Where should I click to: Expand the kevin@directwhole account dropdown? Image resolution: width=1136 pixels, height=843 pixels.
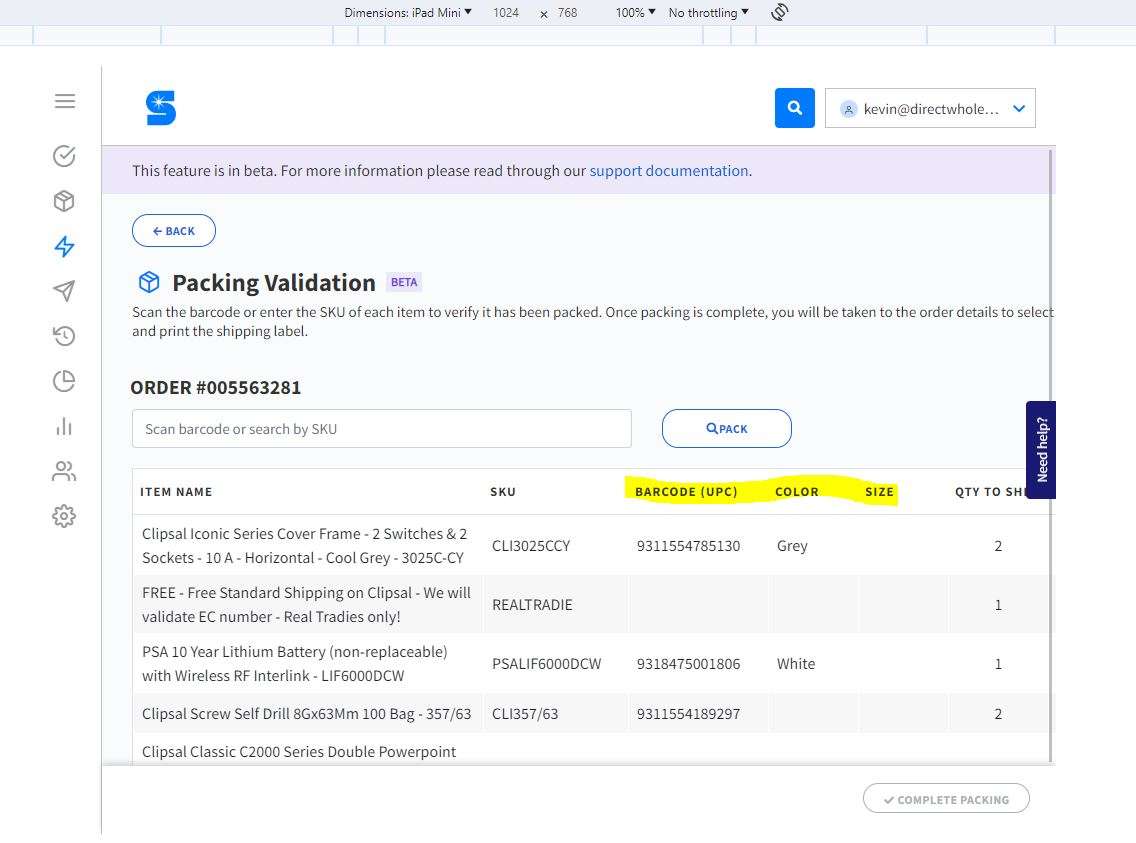pos(930,108)
